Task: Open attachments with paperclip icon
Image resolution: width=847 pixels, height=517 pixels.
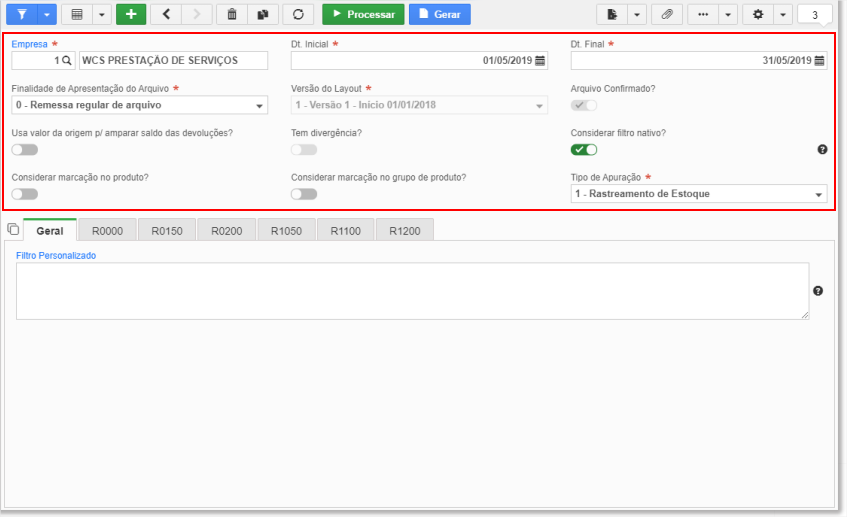Action: [x=667, y=15]
